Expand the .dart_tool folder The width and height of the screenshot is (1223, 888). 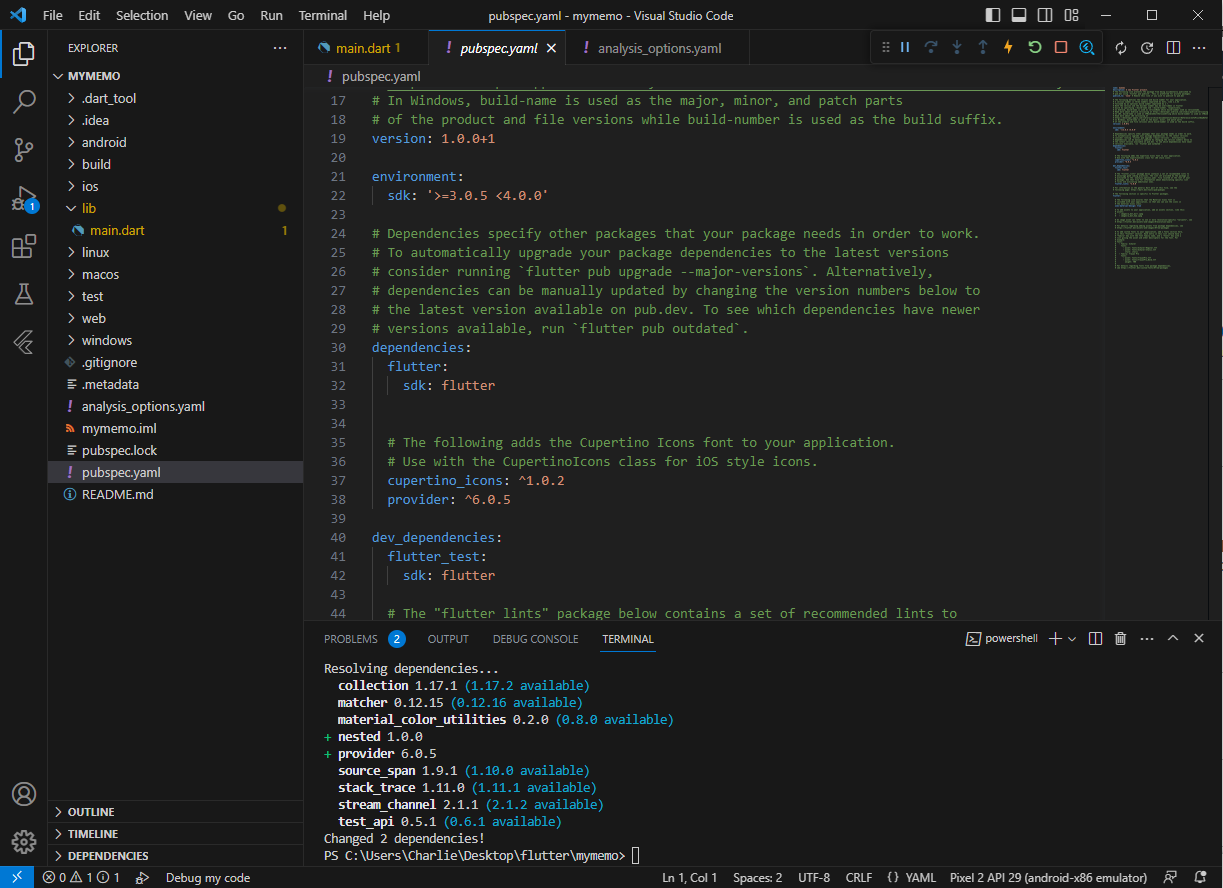pyautogui.click(x=175, y=98)
